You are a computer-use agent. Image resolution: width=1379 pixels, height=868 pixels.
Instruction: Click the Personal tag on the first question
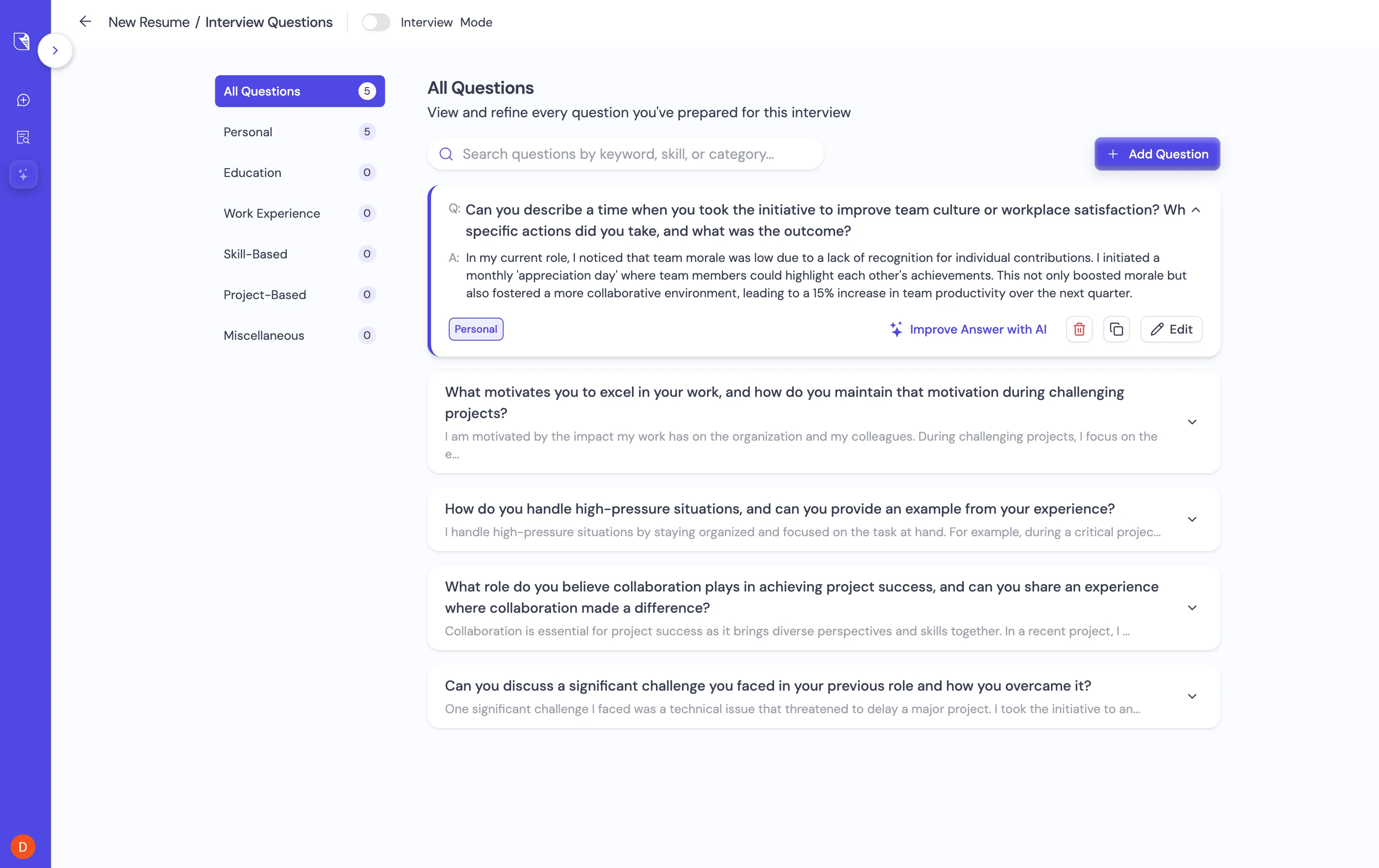click(x=475, y=329)
